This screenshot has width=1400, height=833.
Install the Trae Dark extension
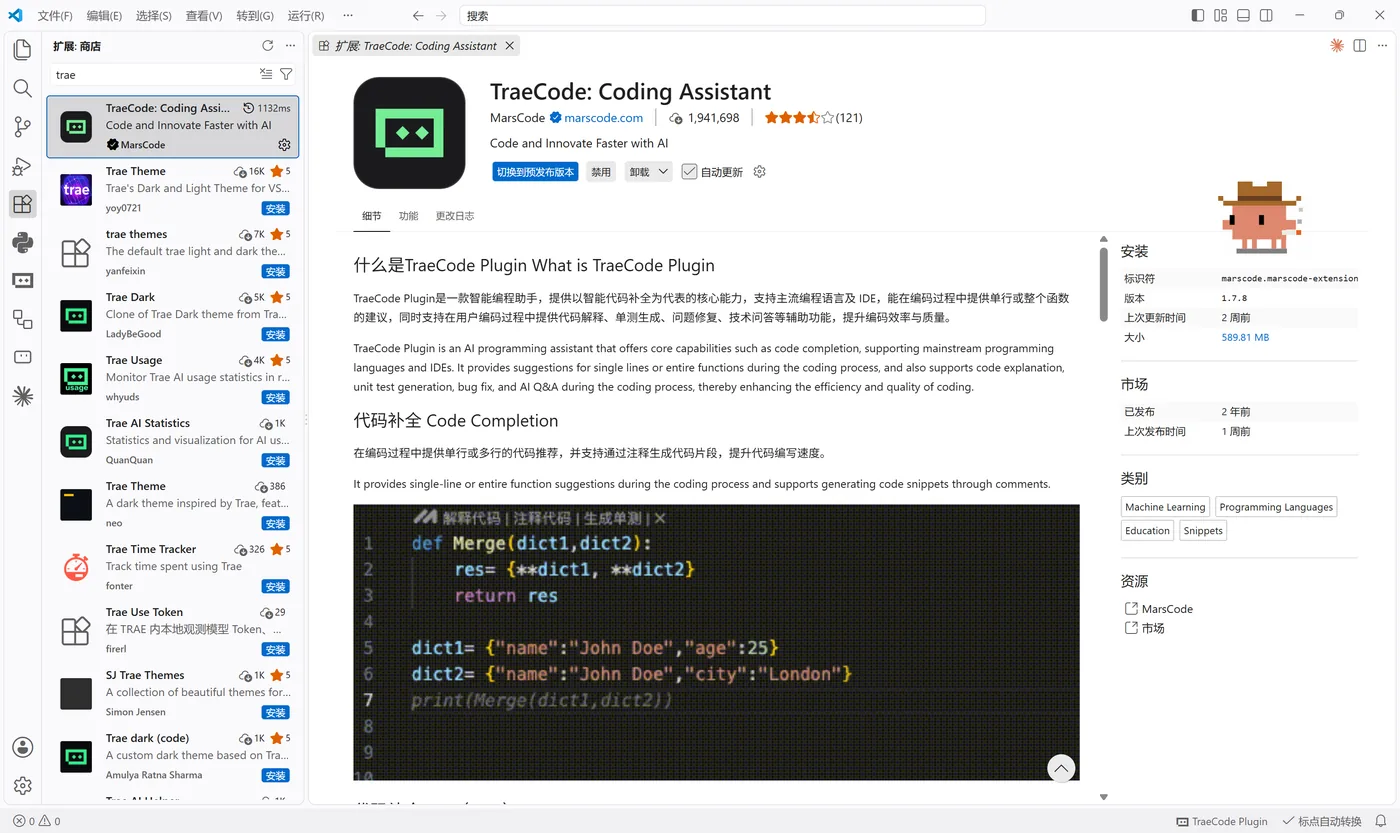coord(276,335)
